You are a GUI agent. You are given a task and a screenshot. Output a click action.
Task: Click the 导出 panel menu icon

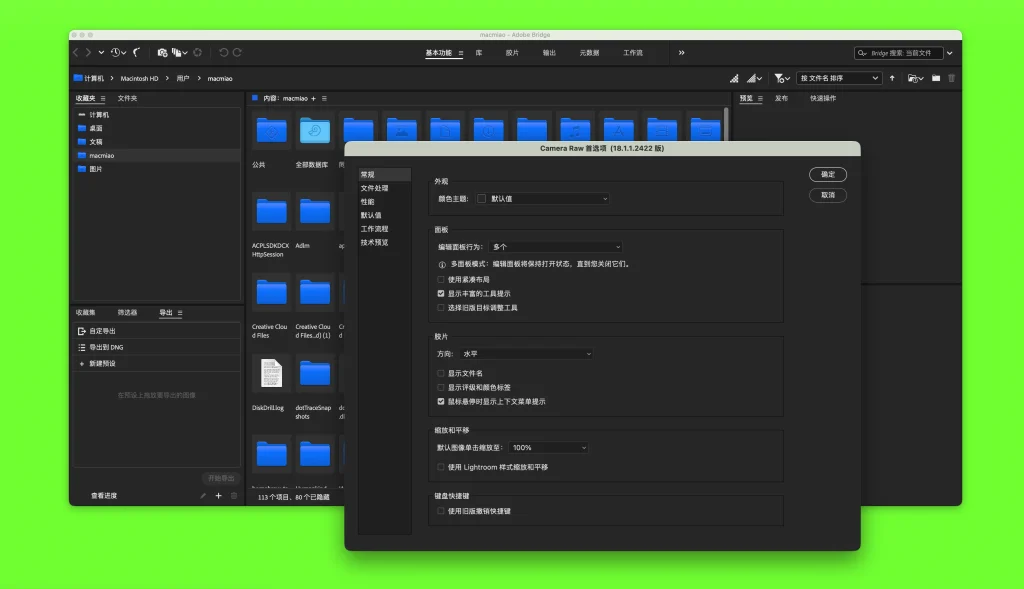click(x=180, y=313)
